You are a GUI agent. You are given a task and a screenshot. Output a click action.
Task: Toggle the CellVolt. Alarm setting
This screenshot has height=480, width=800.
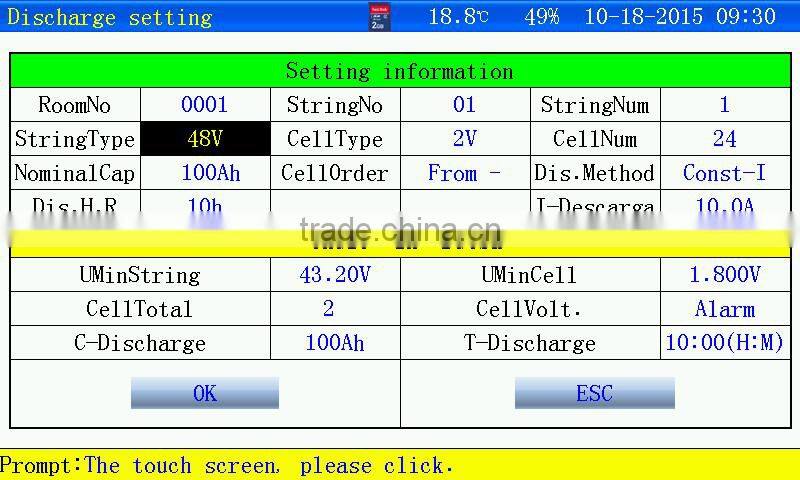tap(725, 309)
